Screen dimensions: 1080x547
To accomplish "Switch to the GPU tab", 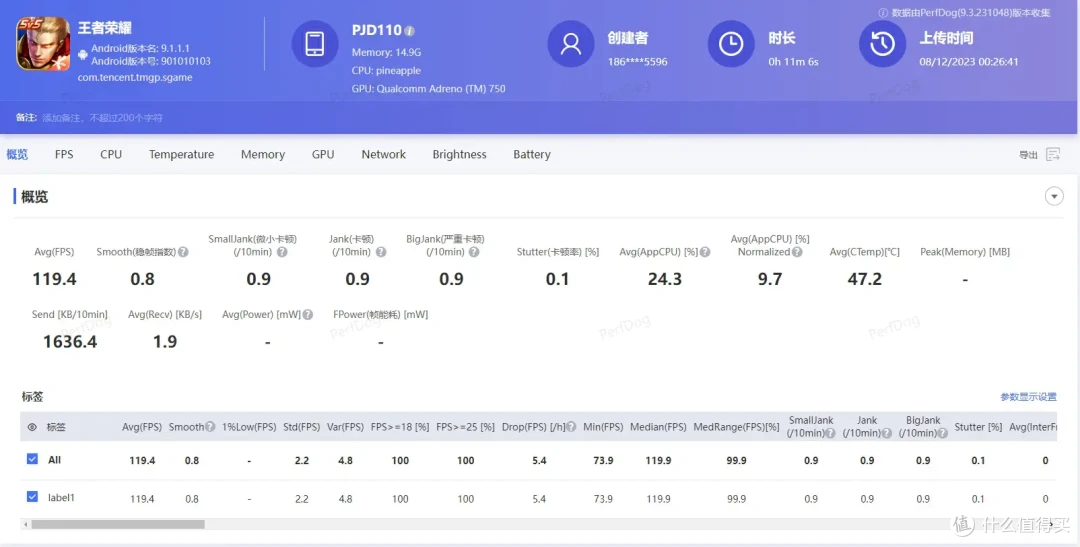I will coord(323,154).
